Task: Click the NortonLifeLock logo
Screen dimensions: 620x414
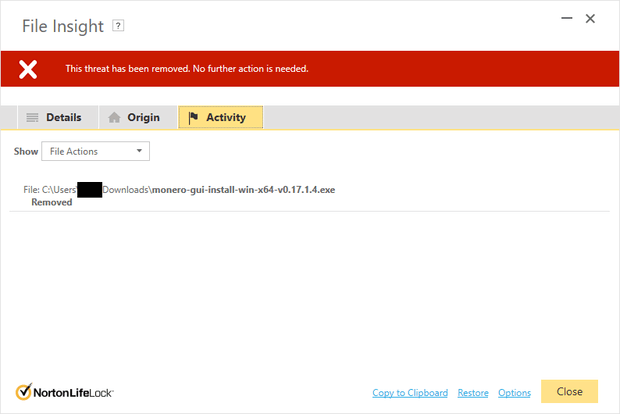Action: coord(64,392)
